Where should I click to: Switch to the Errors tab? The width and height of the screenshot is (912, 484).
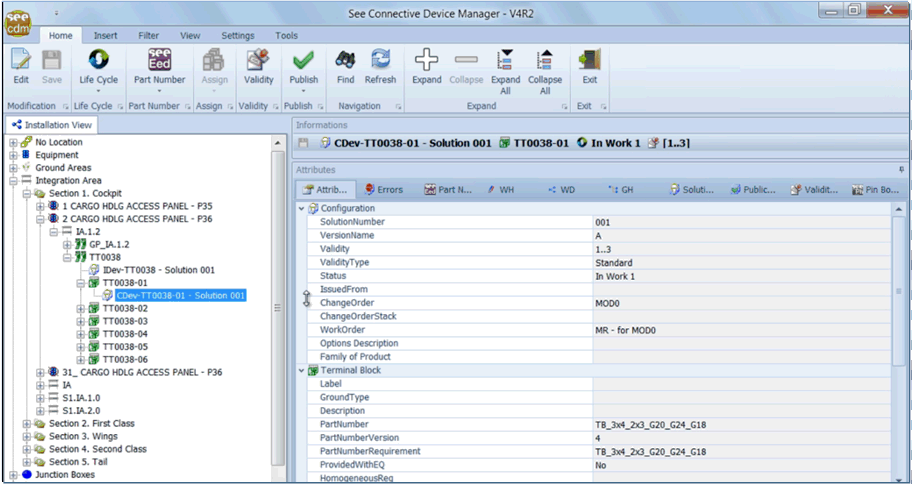pos(383,190)
